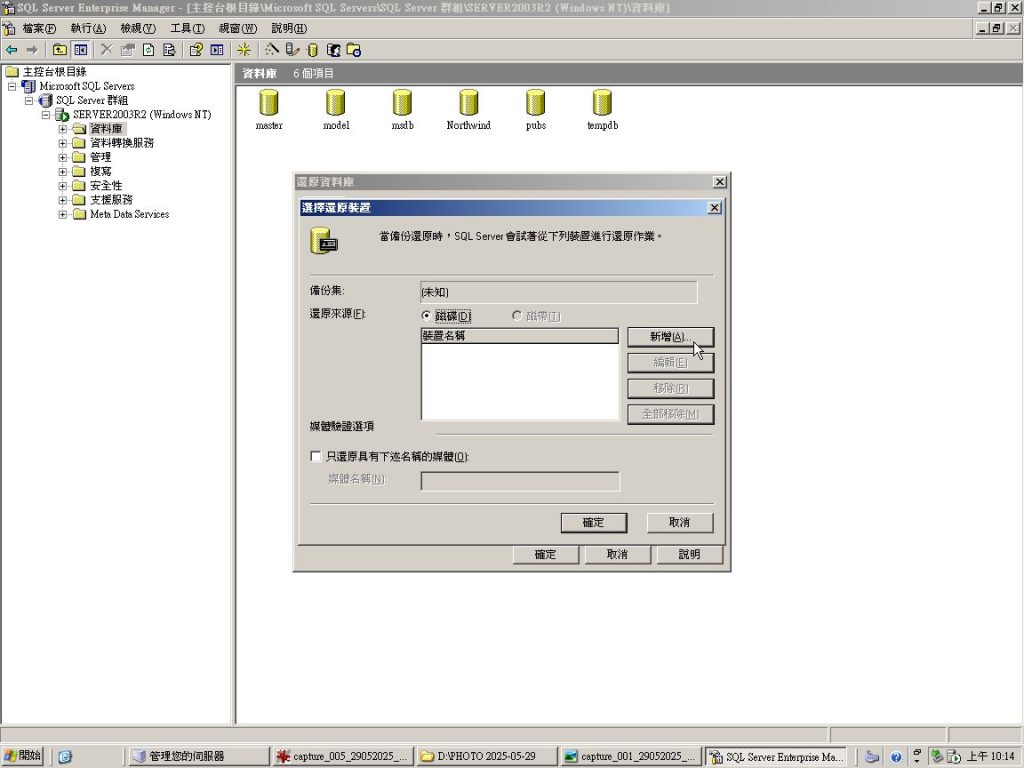The width and height of the screenshot is (1024, 768).
Task: Click the 新增(A)... button
Action: click(x=670, y=337)
